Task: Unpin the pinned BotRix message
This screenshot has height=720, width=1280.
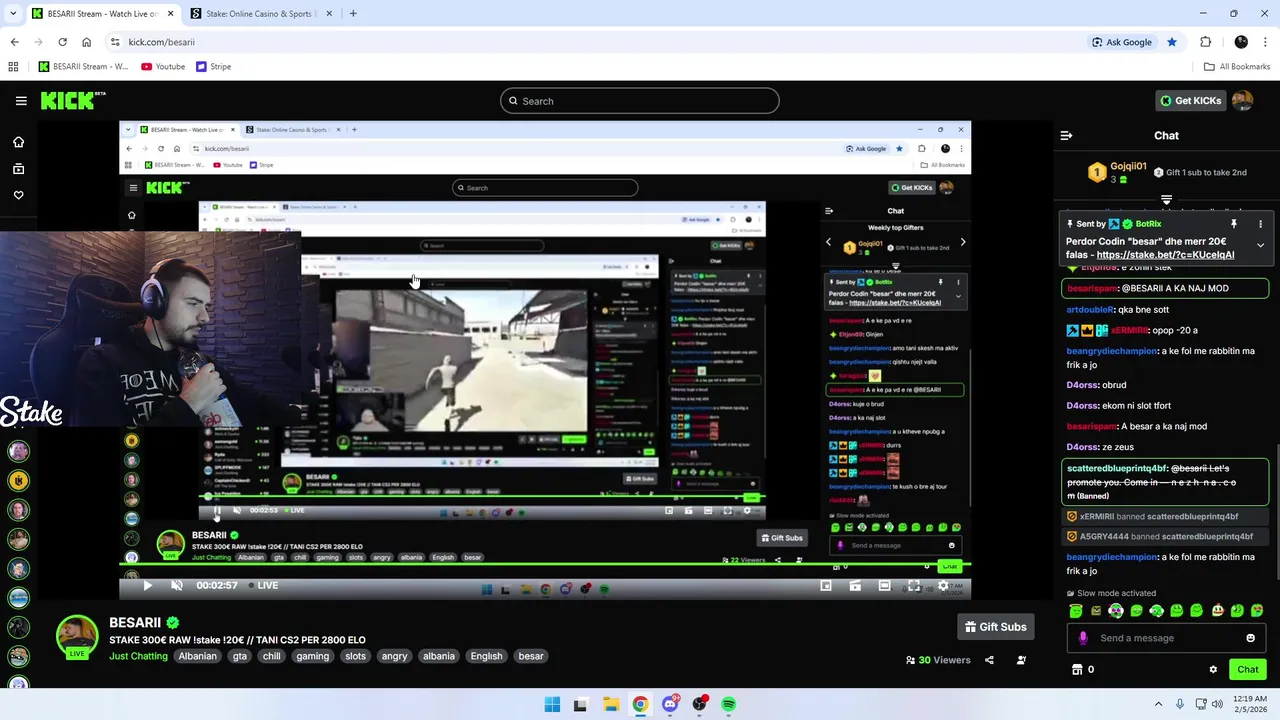Action: click(1234, 224)
